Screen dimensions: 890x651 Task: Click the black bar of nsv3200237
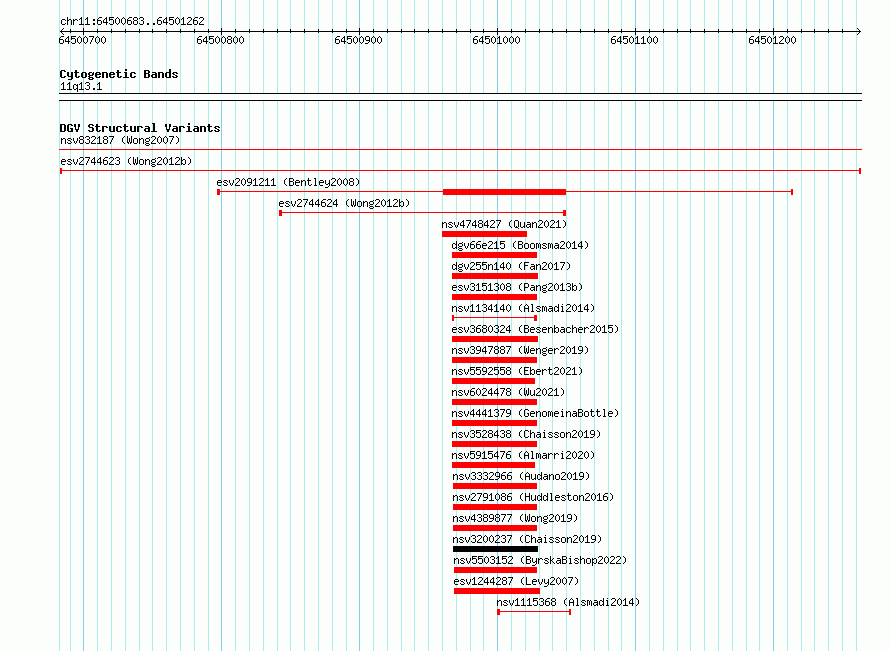pos(496,549)
